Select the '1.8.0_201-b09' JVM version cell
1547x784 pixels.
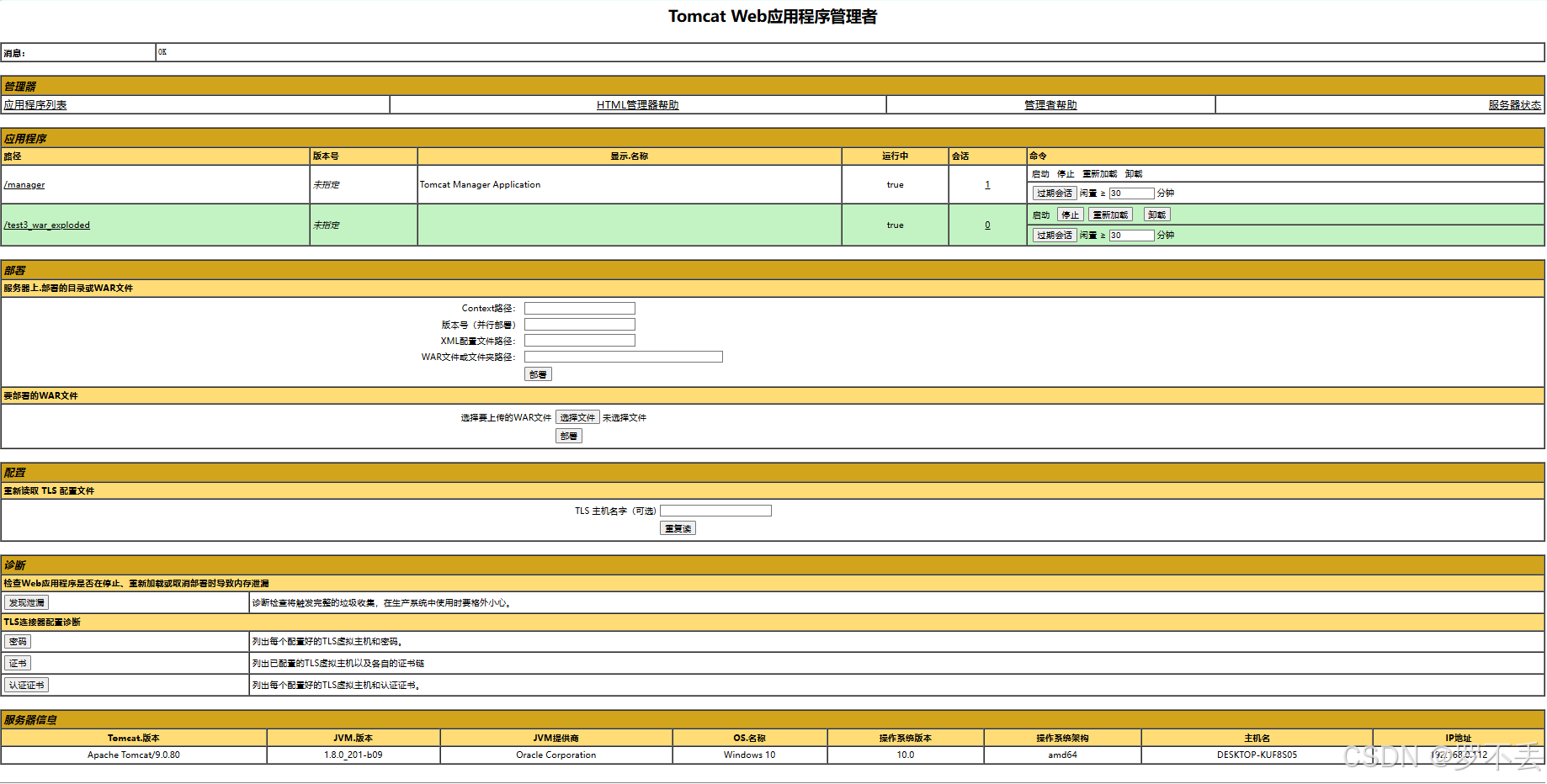[354, 755]
